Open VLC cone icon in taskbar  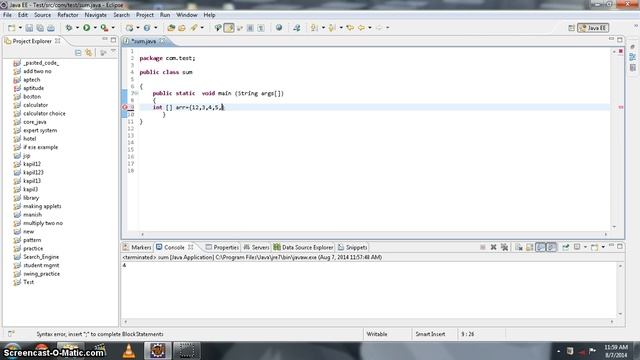click(129, 351)
